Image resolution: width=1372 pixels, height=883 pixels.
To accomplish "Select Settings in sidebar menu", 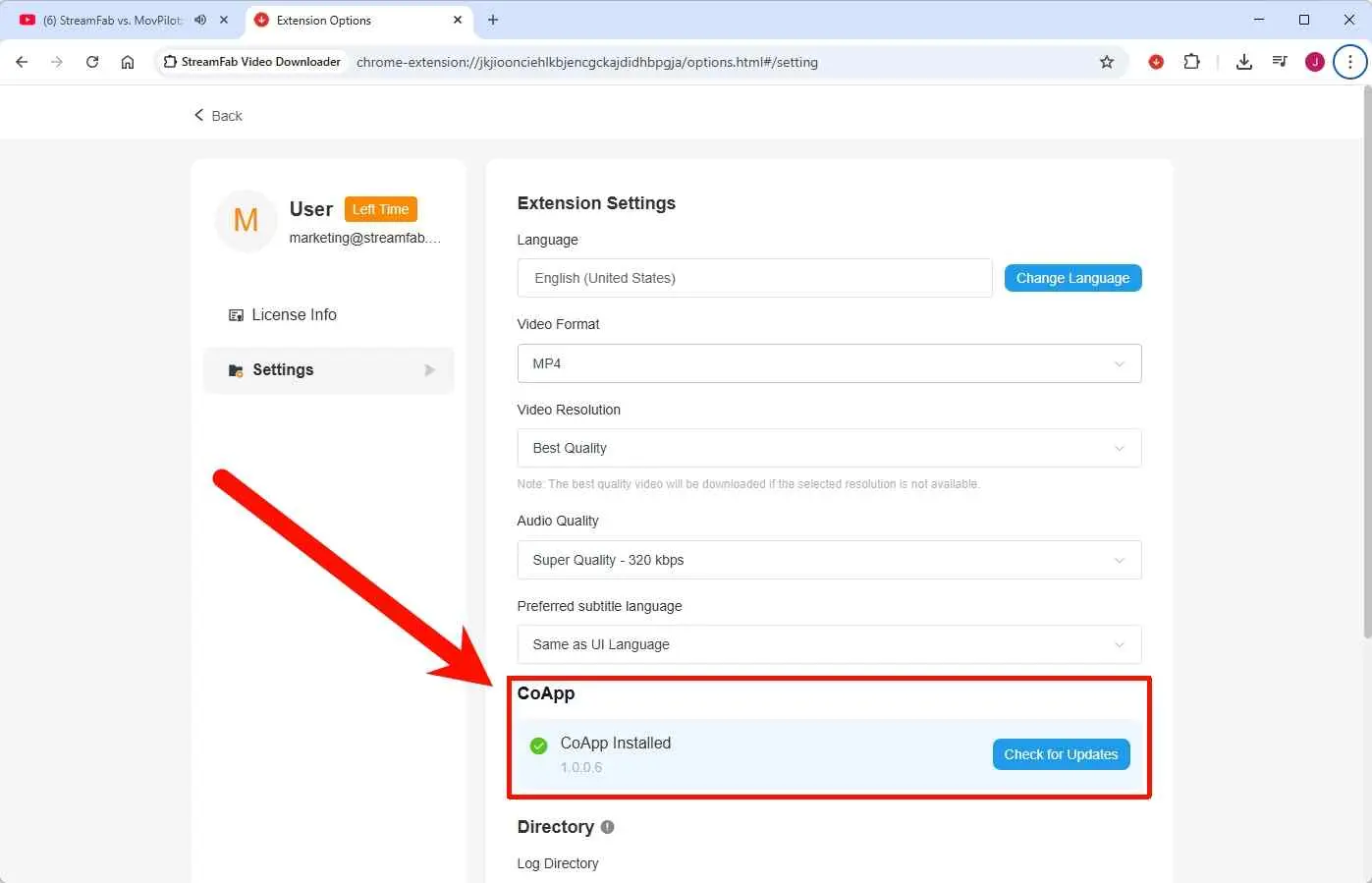I will click(x=328, y=370).
